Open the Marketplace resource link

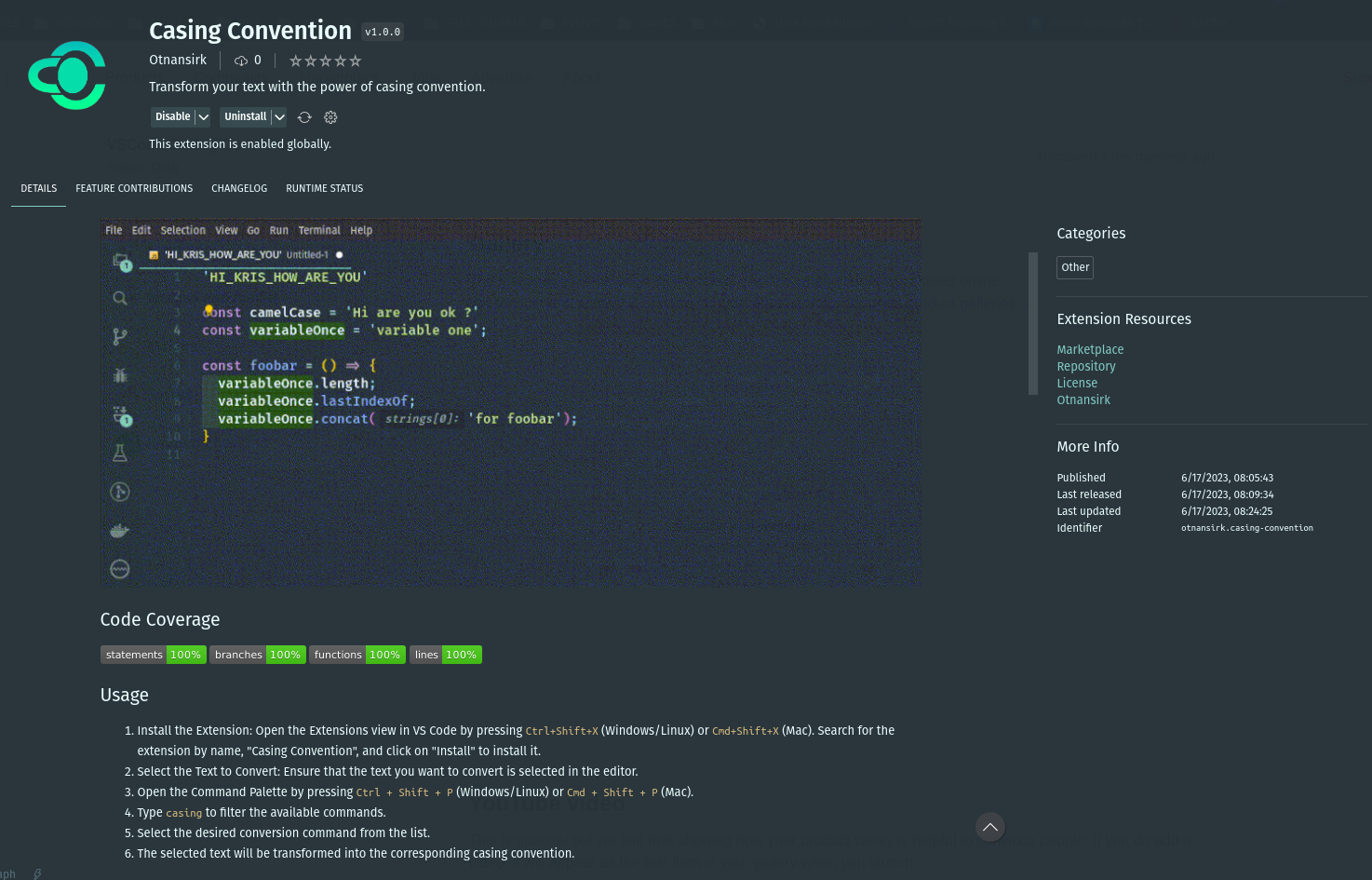tap(1090, 349)
